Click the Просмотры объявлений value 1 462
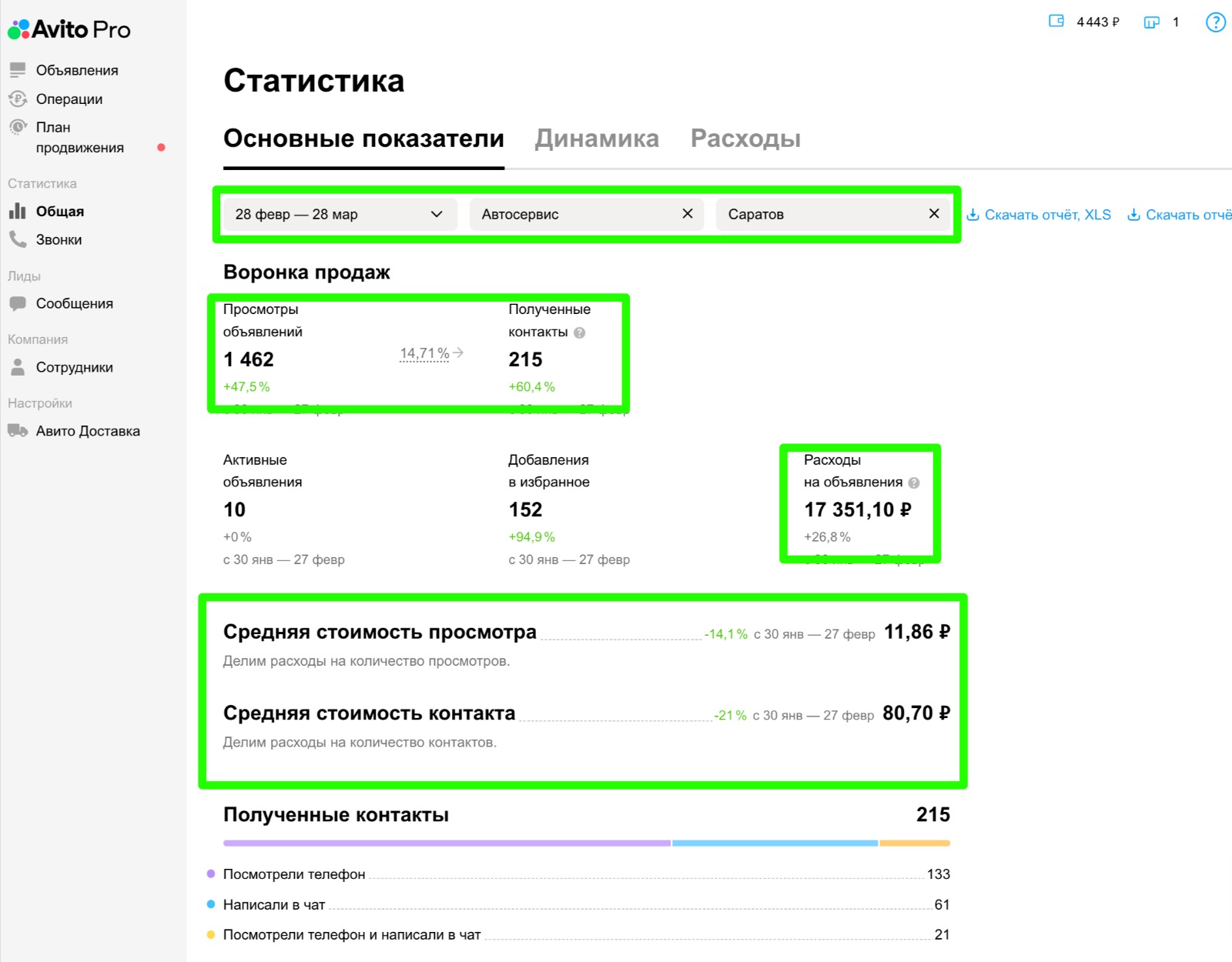1232x962 pixels. (249, 359)
